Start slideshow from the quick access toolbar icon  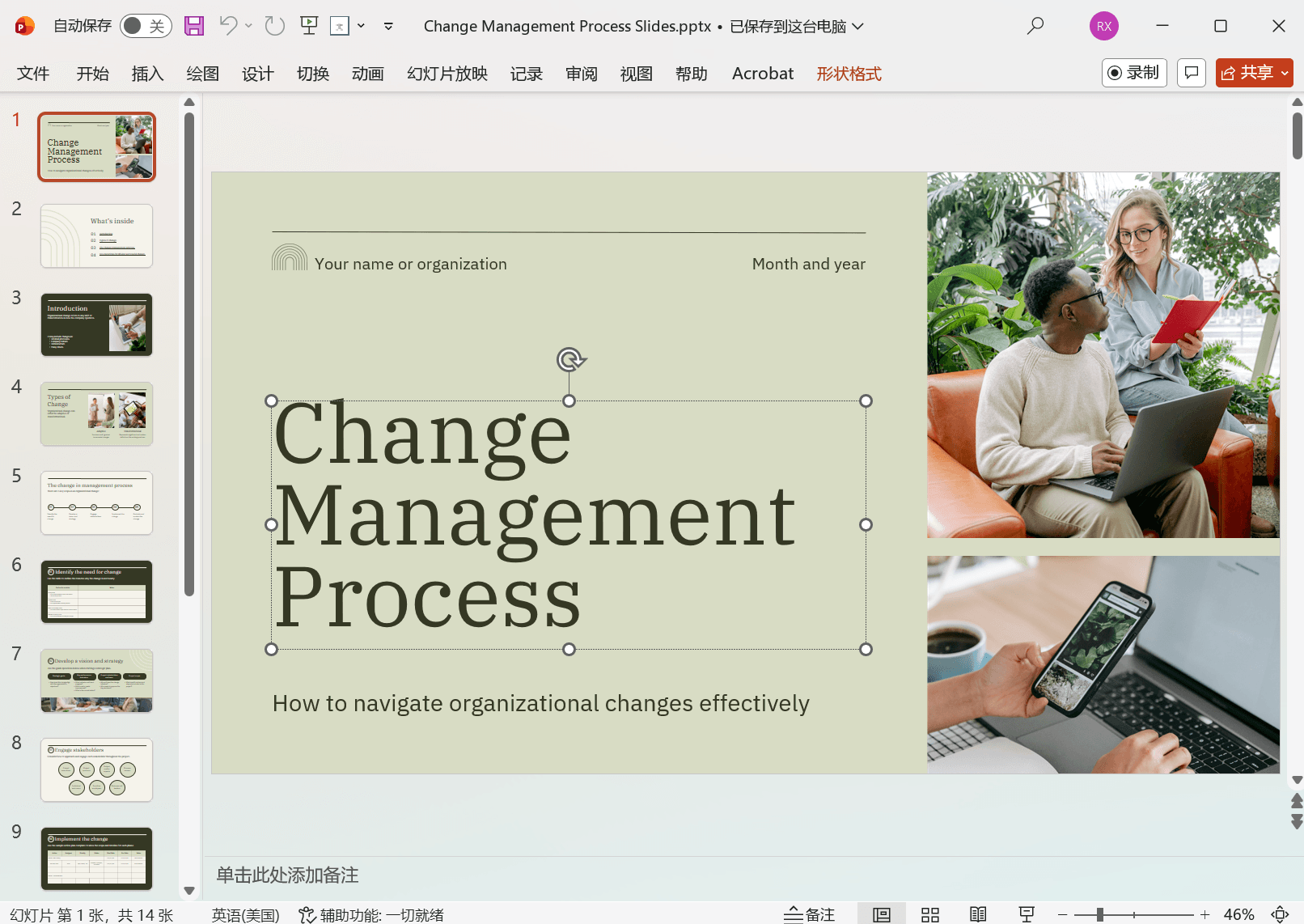point(308,25)
